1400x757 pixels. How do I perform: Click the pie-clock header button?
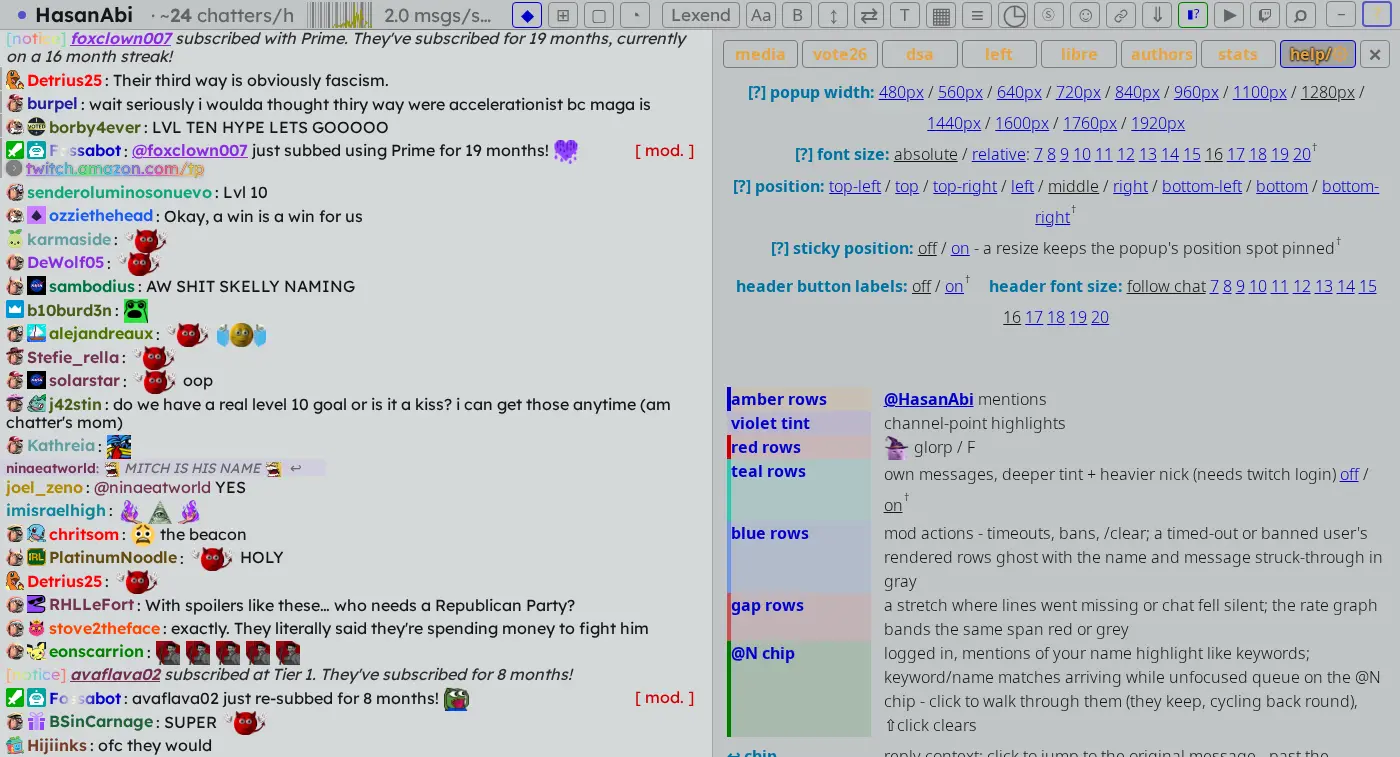click(1013, 15)
